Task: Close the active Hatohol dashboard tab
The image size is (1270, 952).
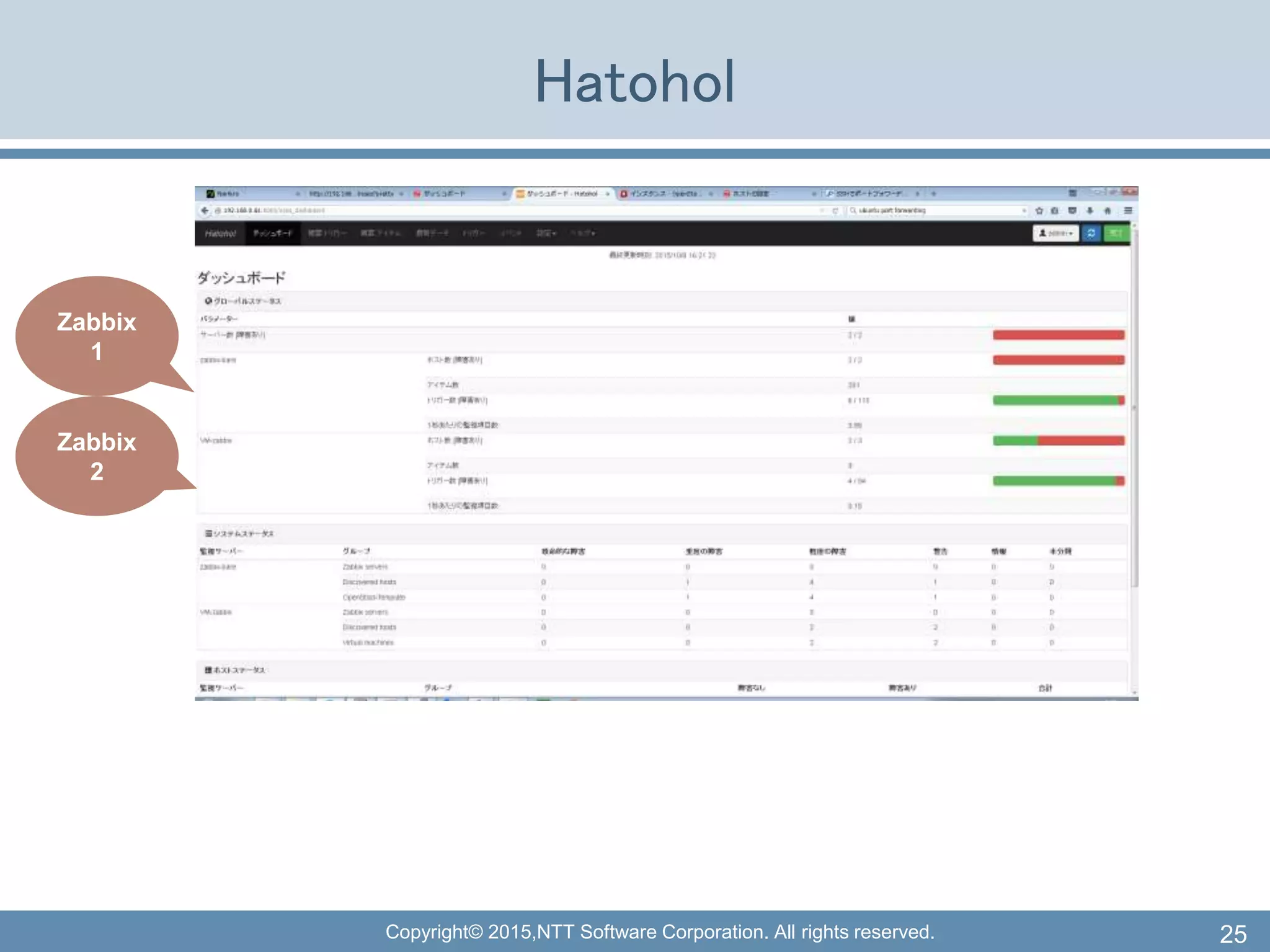Action: (x=608, y=194)
